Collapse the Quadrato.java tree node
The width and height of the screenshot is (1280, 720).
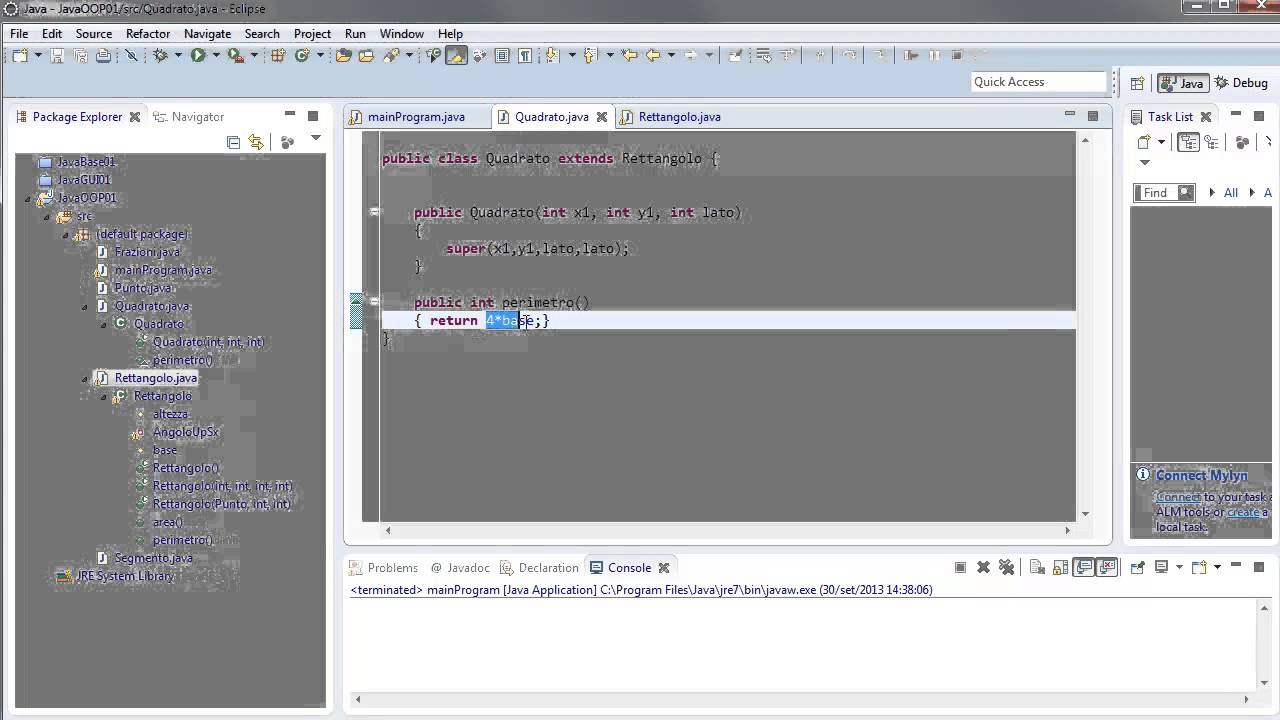pos(85,306)
